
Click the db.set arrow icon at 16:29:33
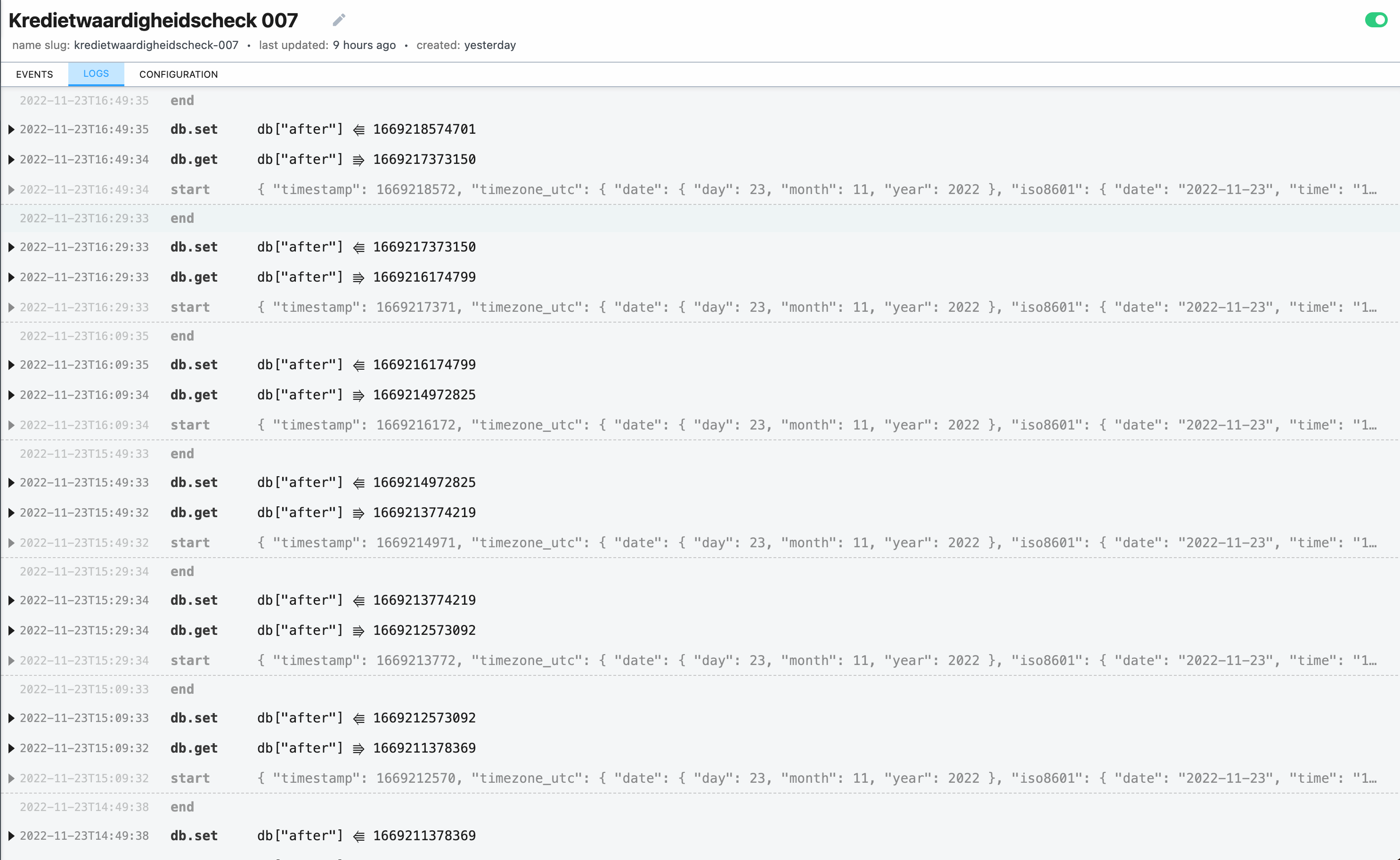pyautogui.click(x=358, y=247)
